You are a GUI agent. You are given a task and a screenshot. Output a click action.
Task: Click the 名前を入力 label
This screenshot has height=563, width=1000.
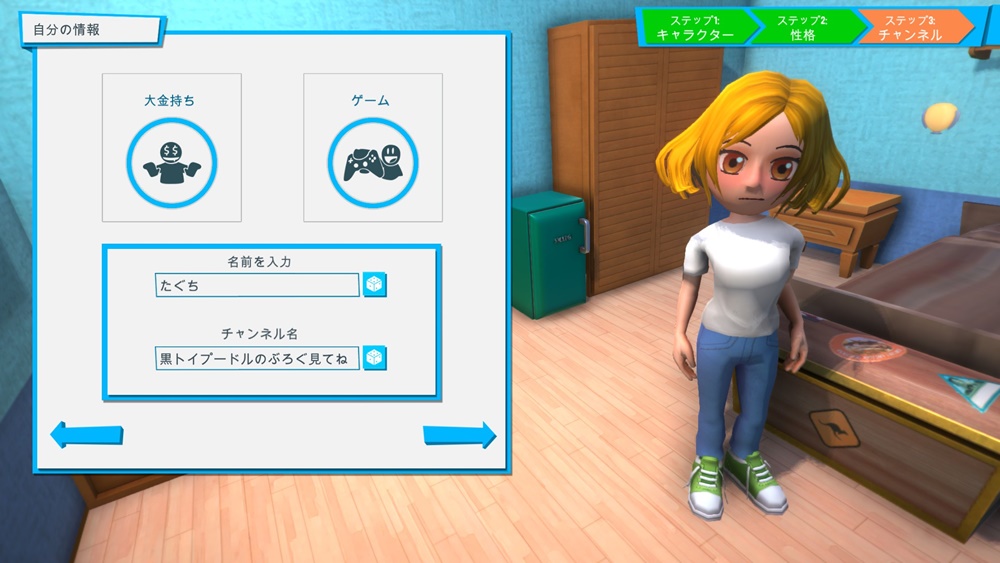click(260, 261)
